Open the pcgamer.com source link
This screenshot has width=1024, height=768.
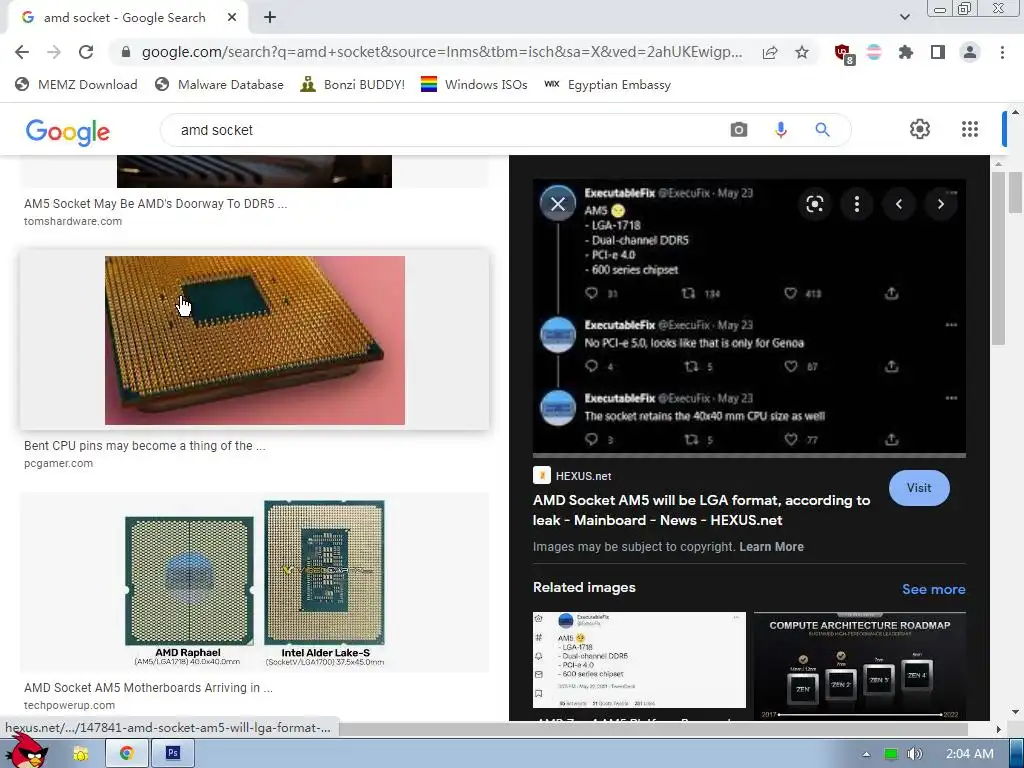[x=58, y=463]
